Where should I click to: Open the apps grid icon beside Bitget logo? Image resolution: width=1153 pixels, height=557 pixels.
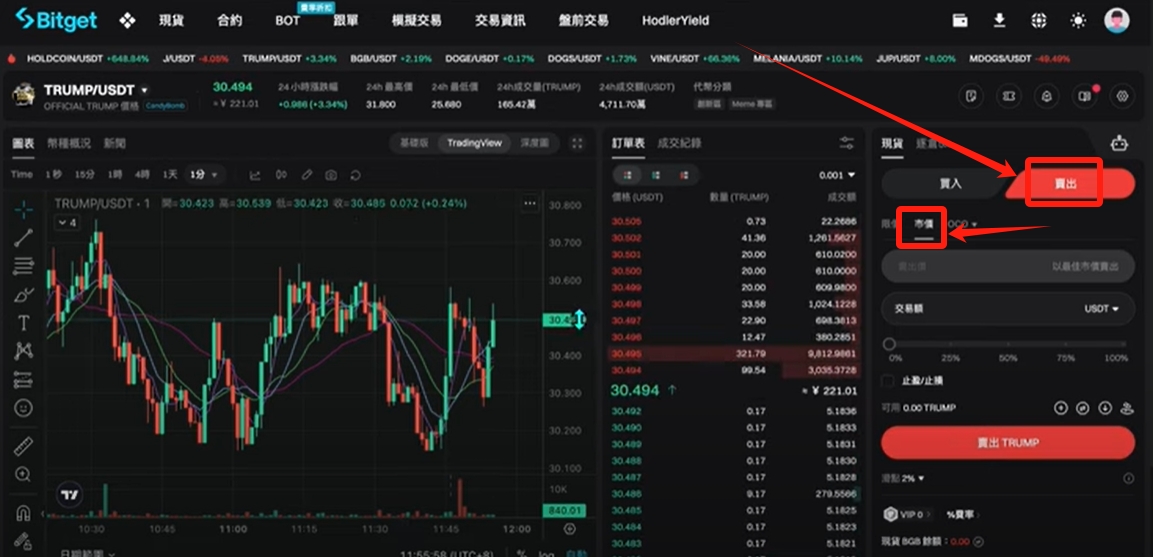127,21
